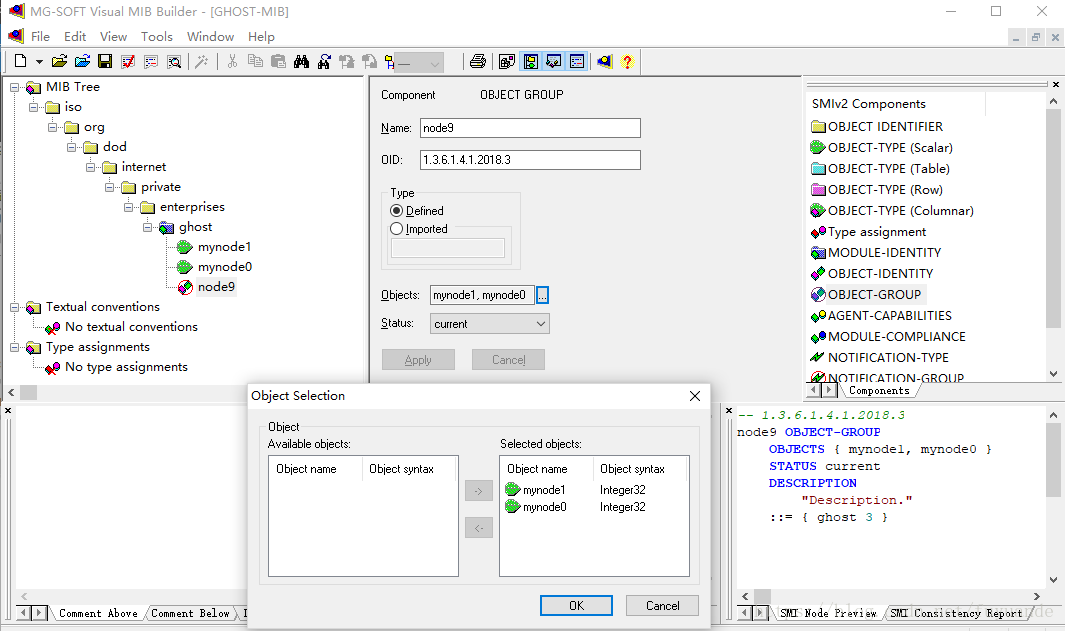Open the File menu
Image resolution: width=1065 pixels, height=631 pixels.
pos(40,37)
